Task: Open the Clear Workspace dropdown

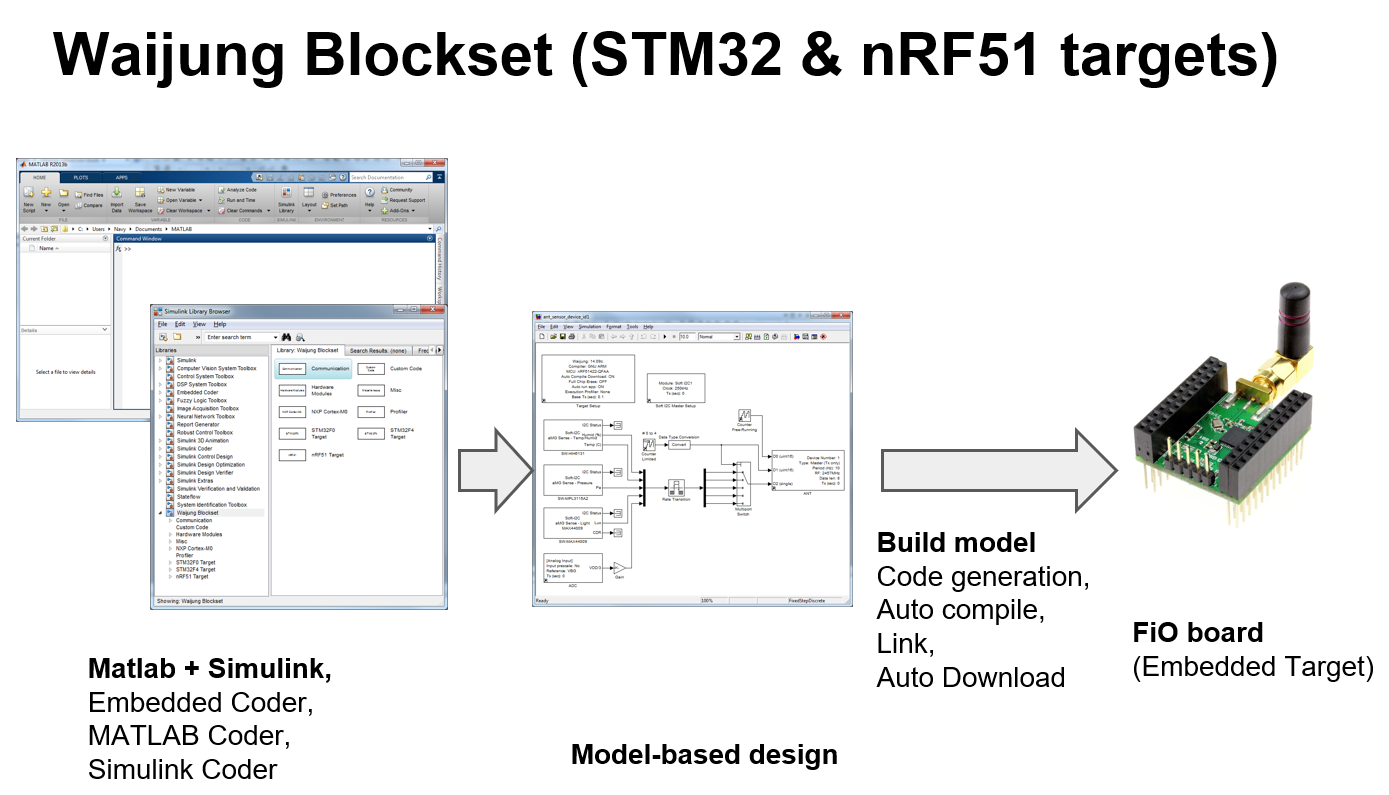Action: 208,211
